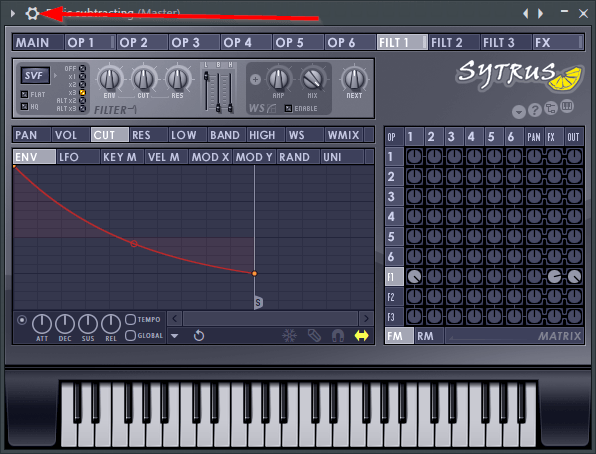Select the x3 filter slope option

point(82,92)
